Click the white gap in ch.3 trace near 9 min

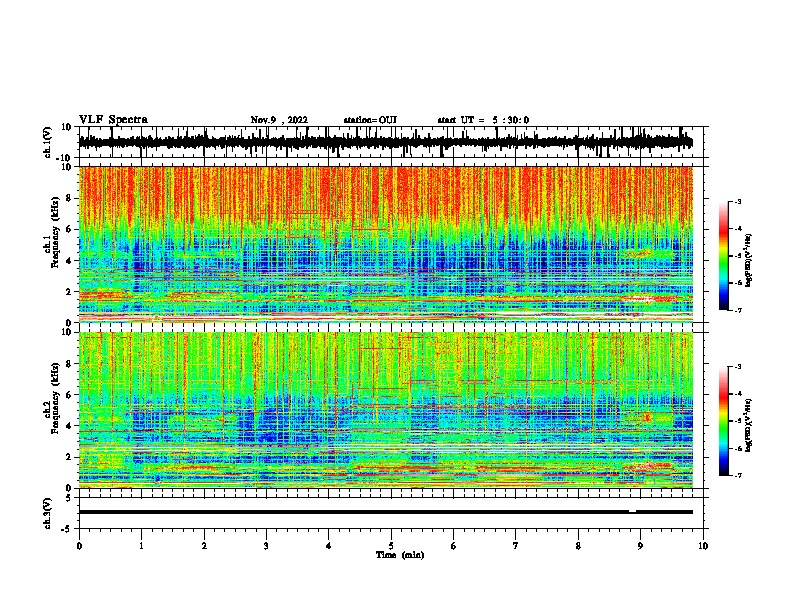pyautogui.click(x=632, y=512)
